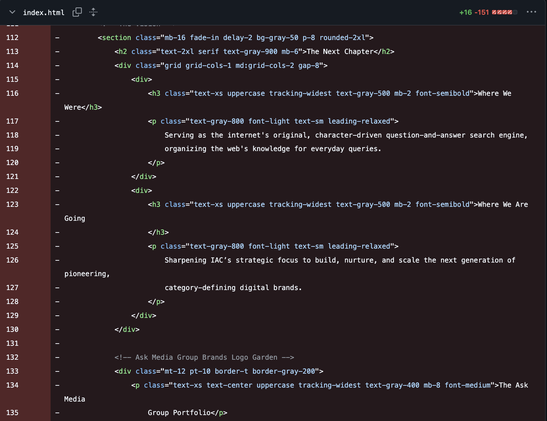Select line number 134
Image resolution: width=547 pixels, height=421 pixels.
coord(13,385)
